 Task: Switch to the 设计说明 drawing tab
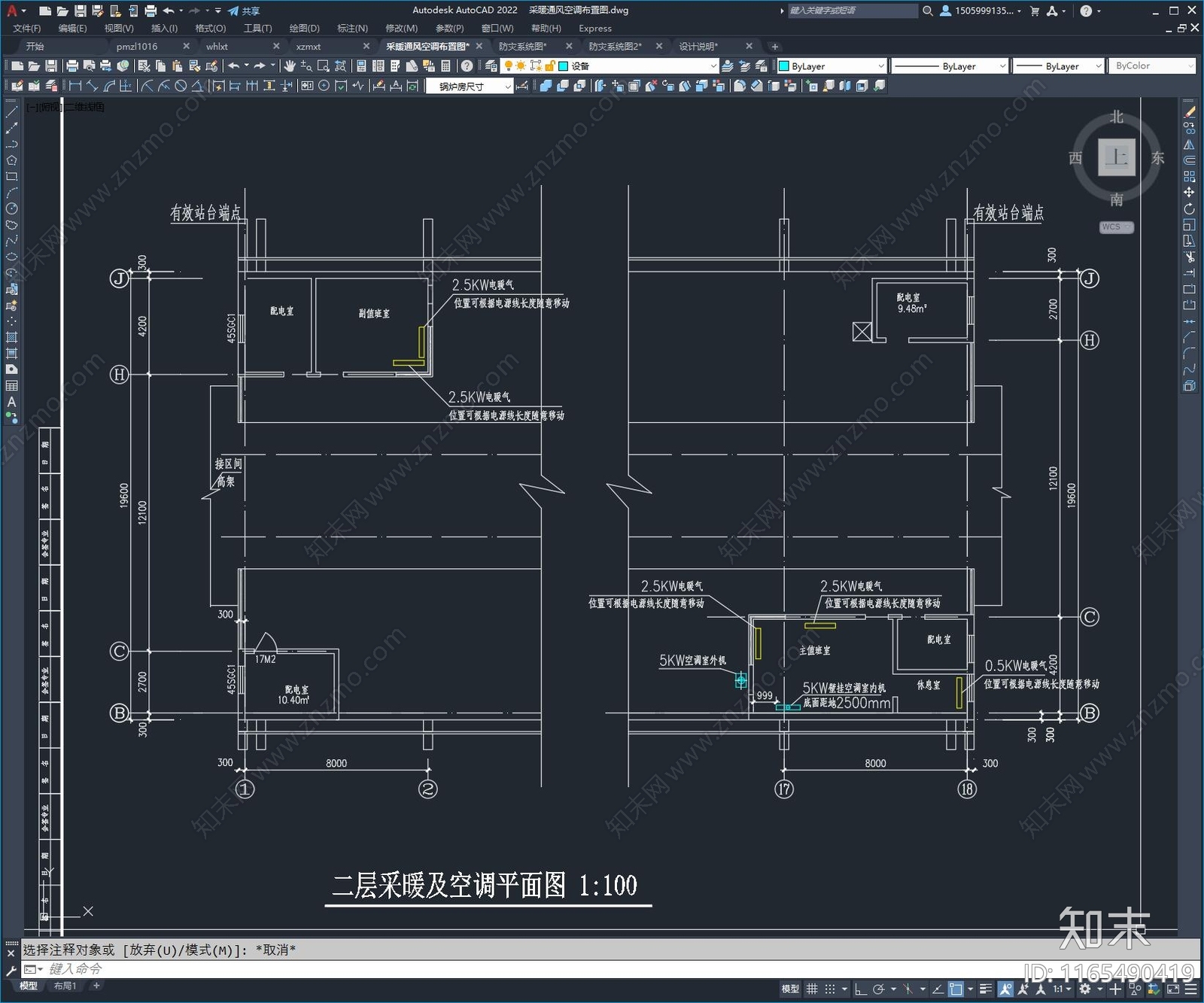click(700, 46)
